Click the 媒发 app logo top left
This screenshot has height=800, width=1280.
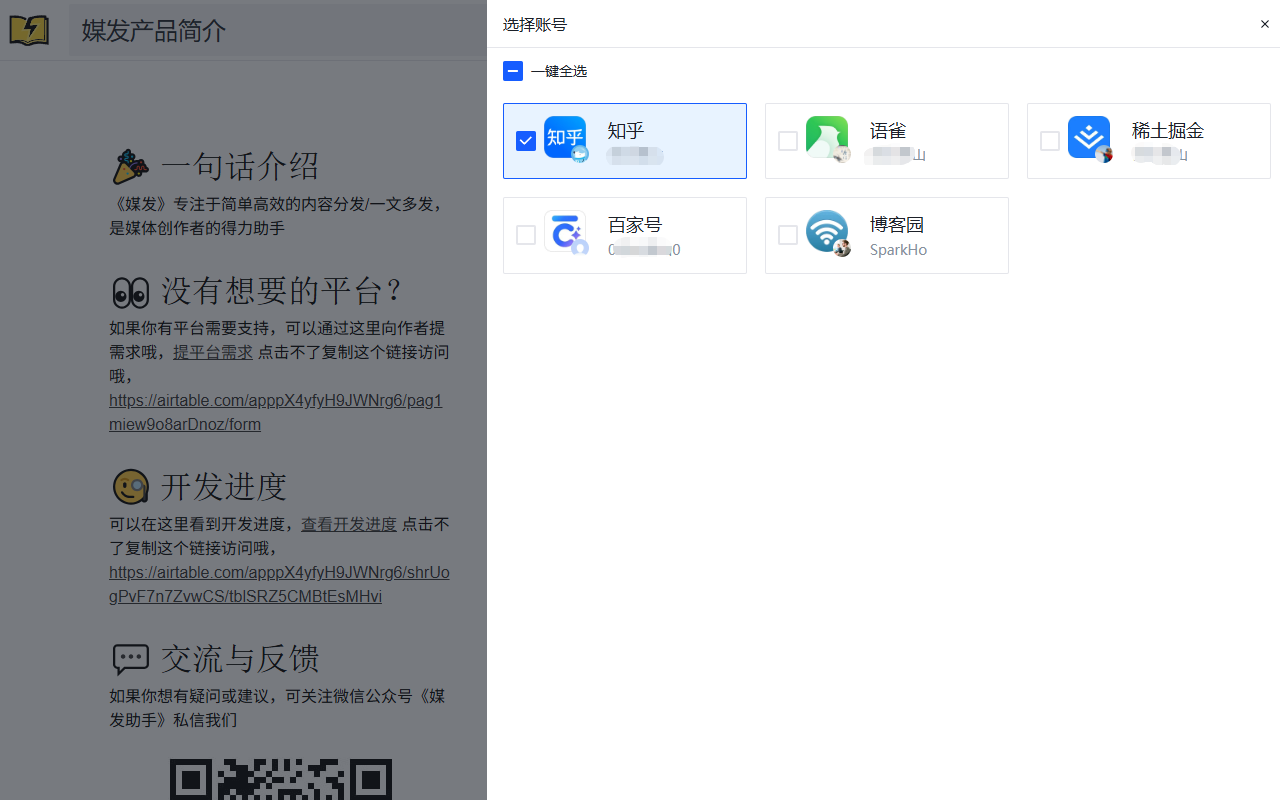point(29,30)
